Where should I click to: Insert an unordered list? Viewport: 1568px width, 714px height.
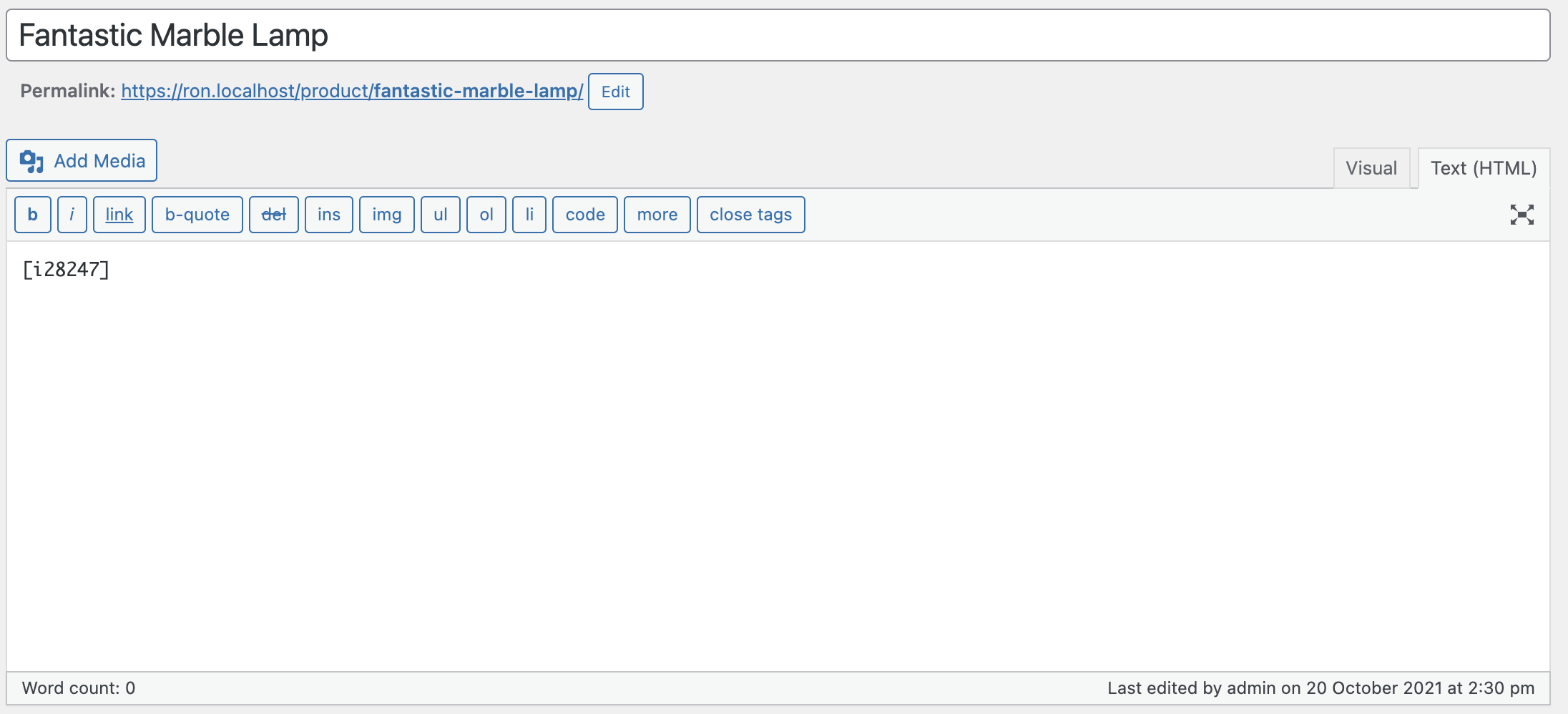[441, 215]
